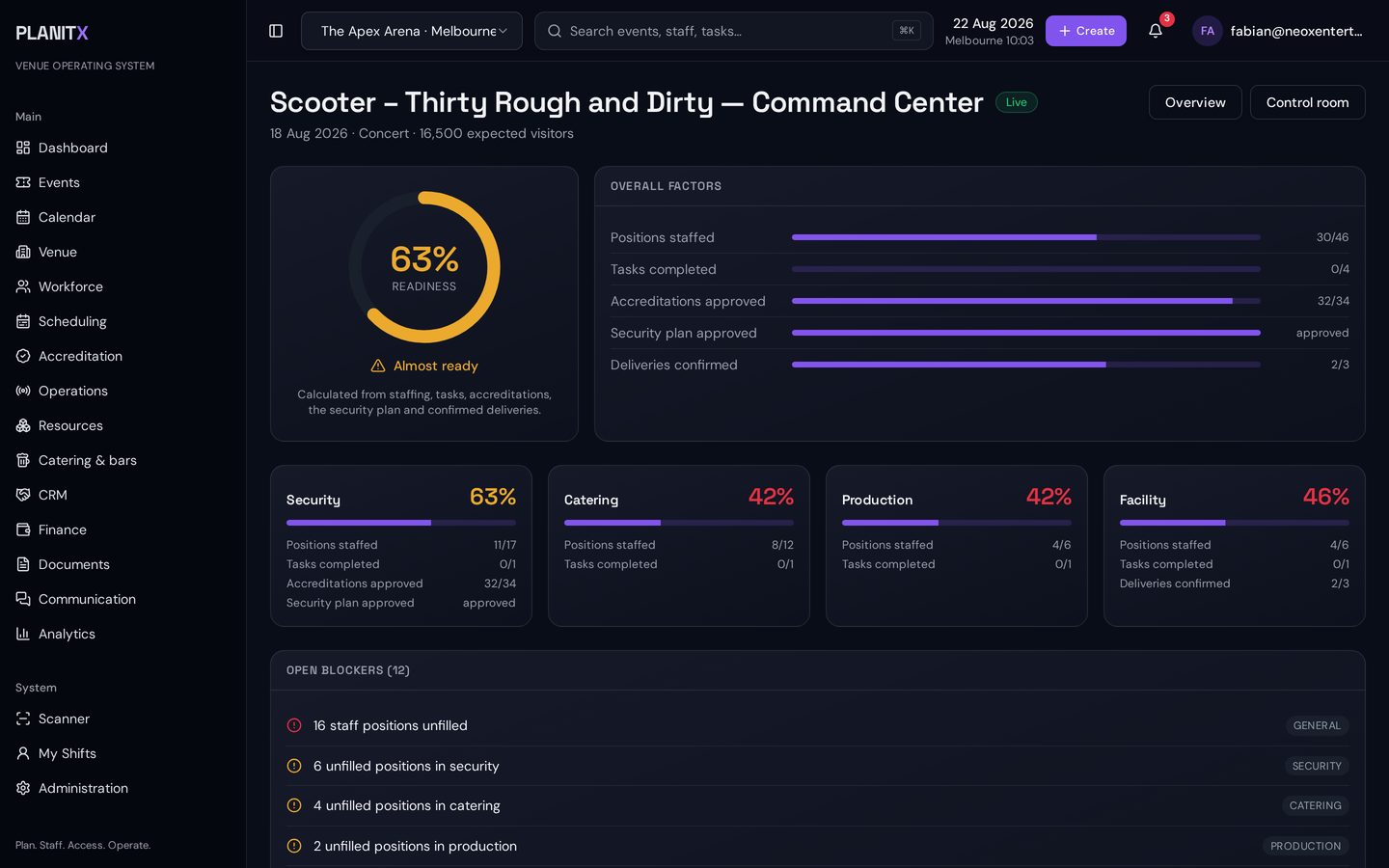Open the Finance wallet icon
The width and height of the screenshot is (1389, 868).
(23, 529)
